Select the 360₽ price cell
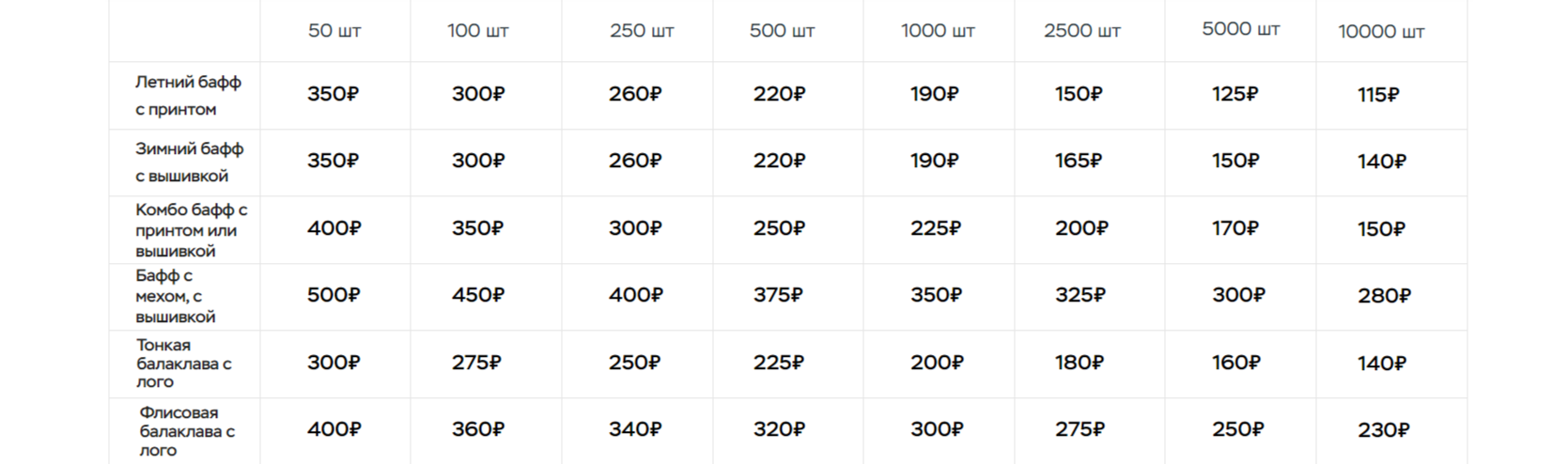 (x=478, y=429)
